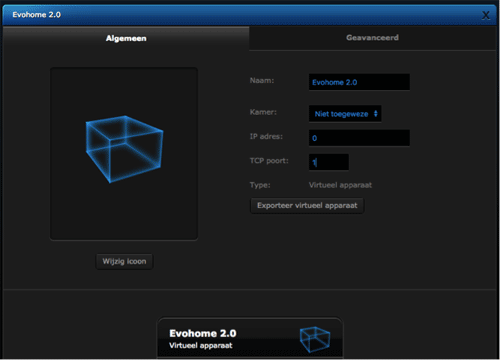This screenshot has width=500, height=360.
Task: Click the Kamer: label
Action: [263, 112]
